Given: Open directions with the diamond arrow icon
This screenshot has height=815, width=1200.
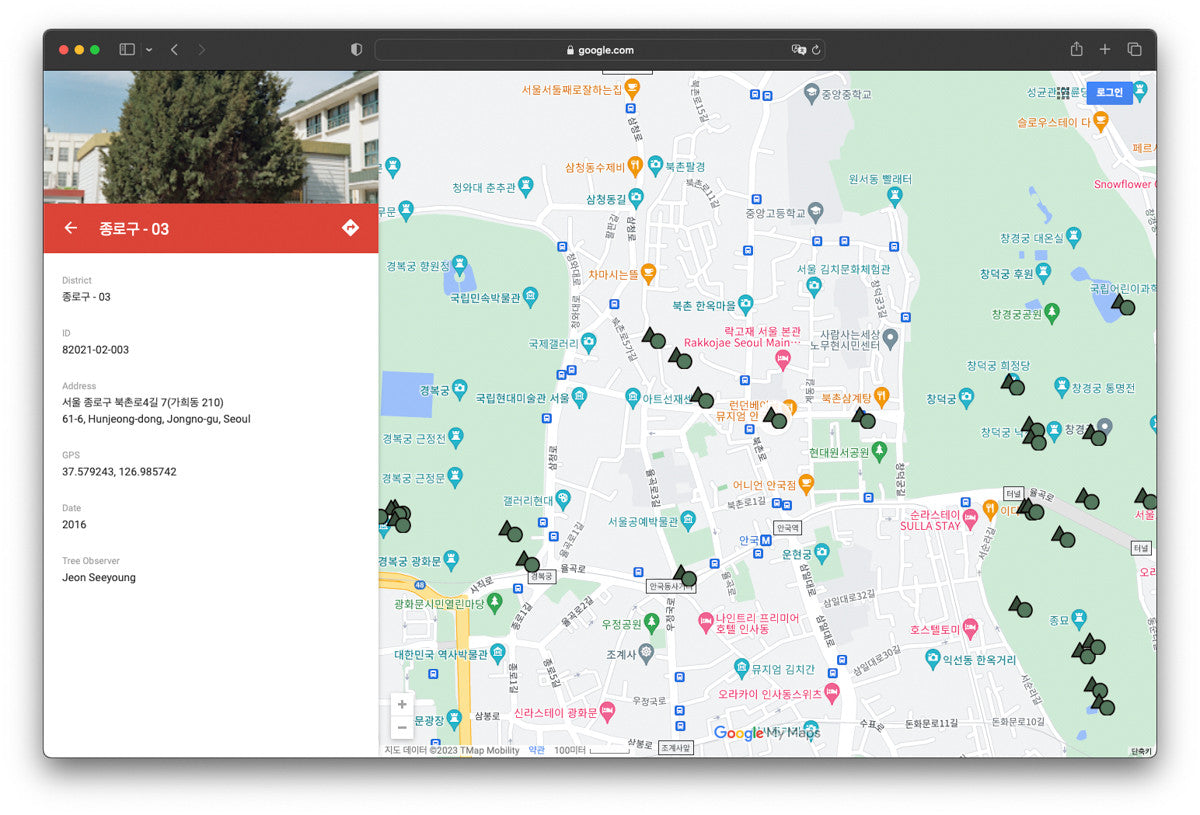Looking at the screenshot, I should [350, 228].
